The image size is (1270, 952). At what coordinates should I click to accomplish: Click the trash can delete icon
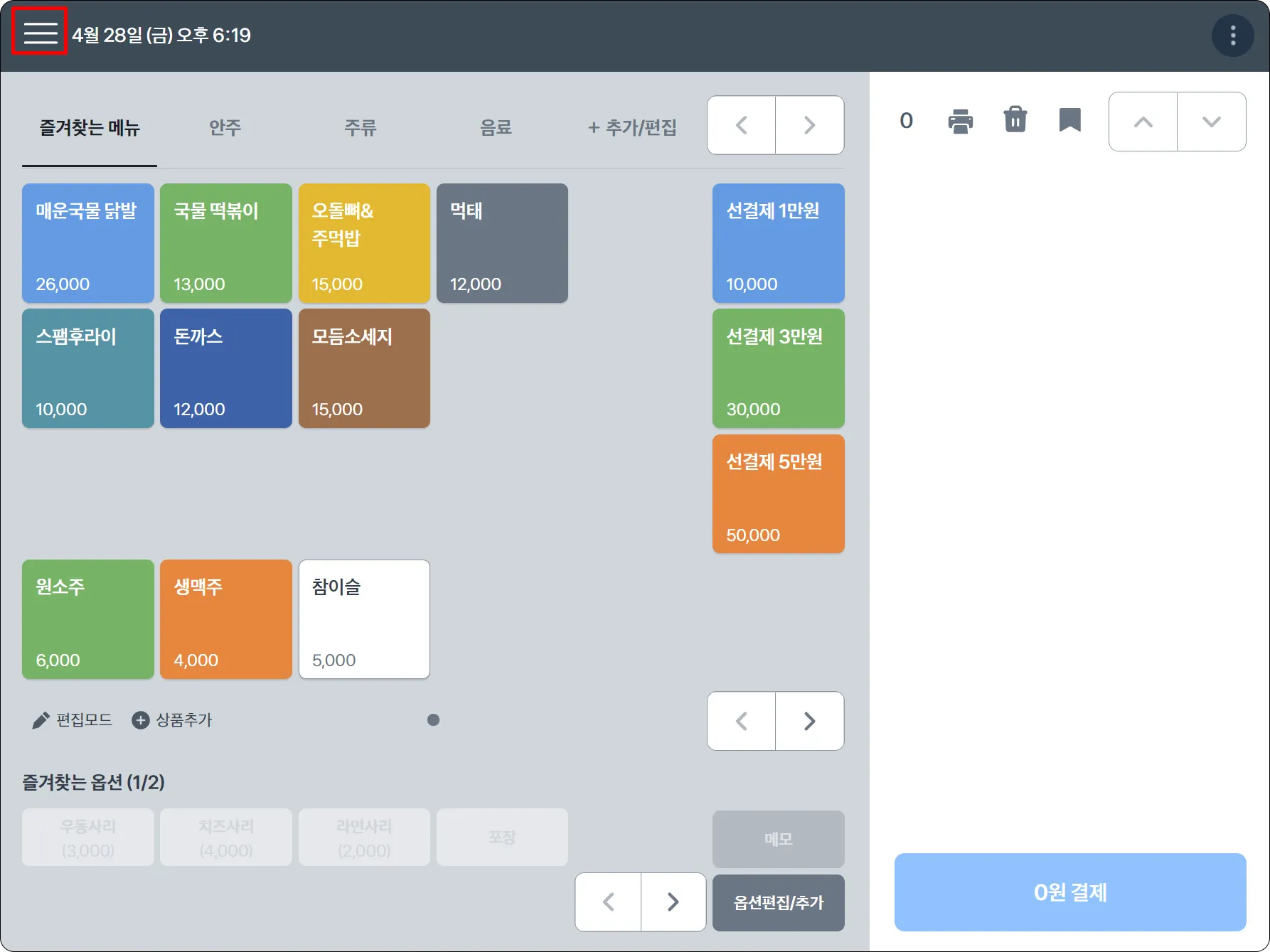point(1015,120)
